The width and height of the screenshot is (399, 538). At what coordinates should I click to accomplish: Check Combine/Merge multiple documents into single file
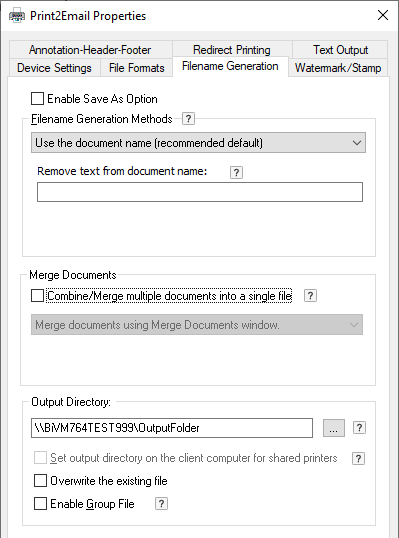pos(37,296)
